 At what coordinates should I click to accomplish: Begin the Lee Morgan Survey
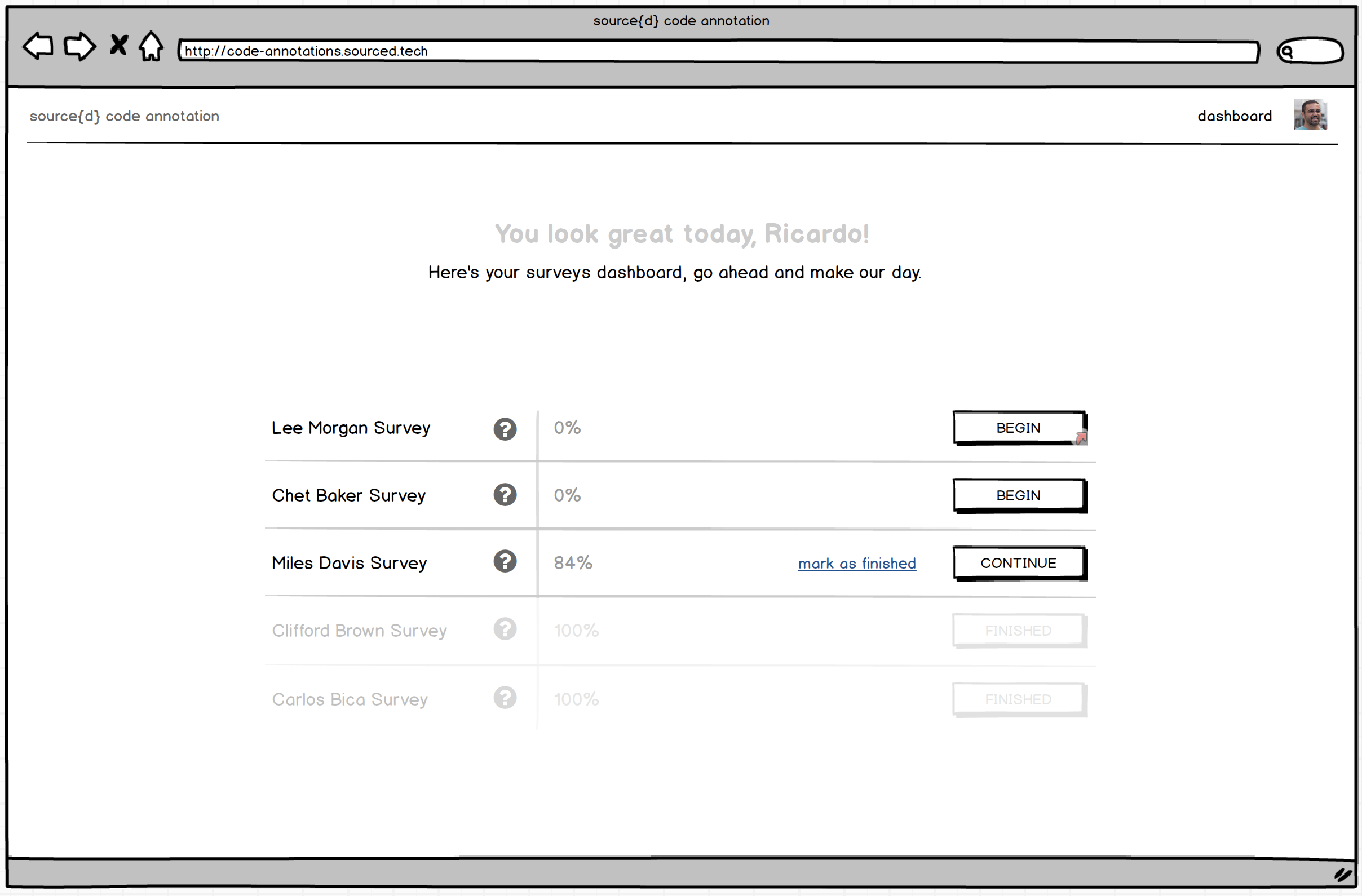click(1018, 427)
